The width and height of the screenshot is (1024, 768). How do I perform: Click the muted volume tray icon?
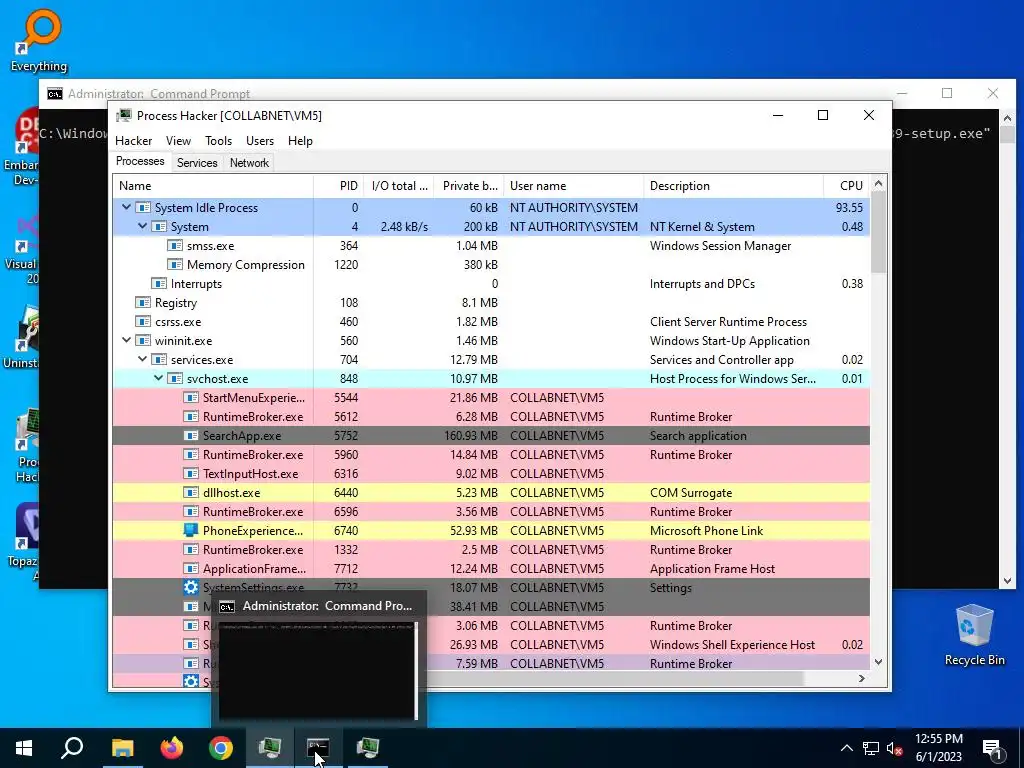pos(895,748)
